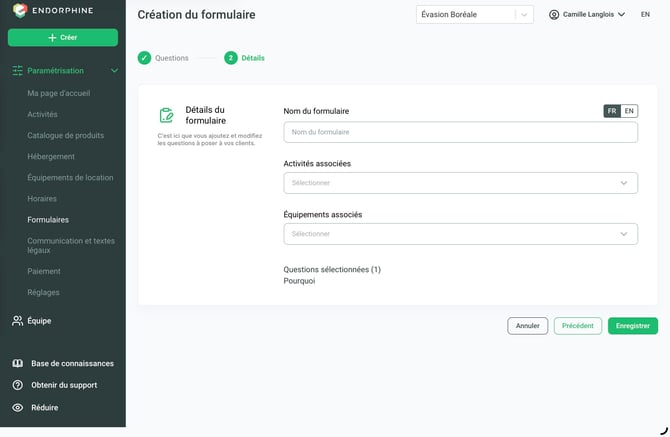The width and height of the screenshot is (670, 437).
Task: Switch form name language to EN
Action: coord(629,111)
